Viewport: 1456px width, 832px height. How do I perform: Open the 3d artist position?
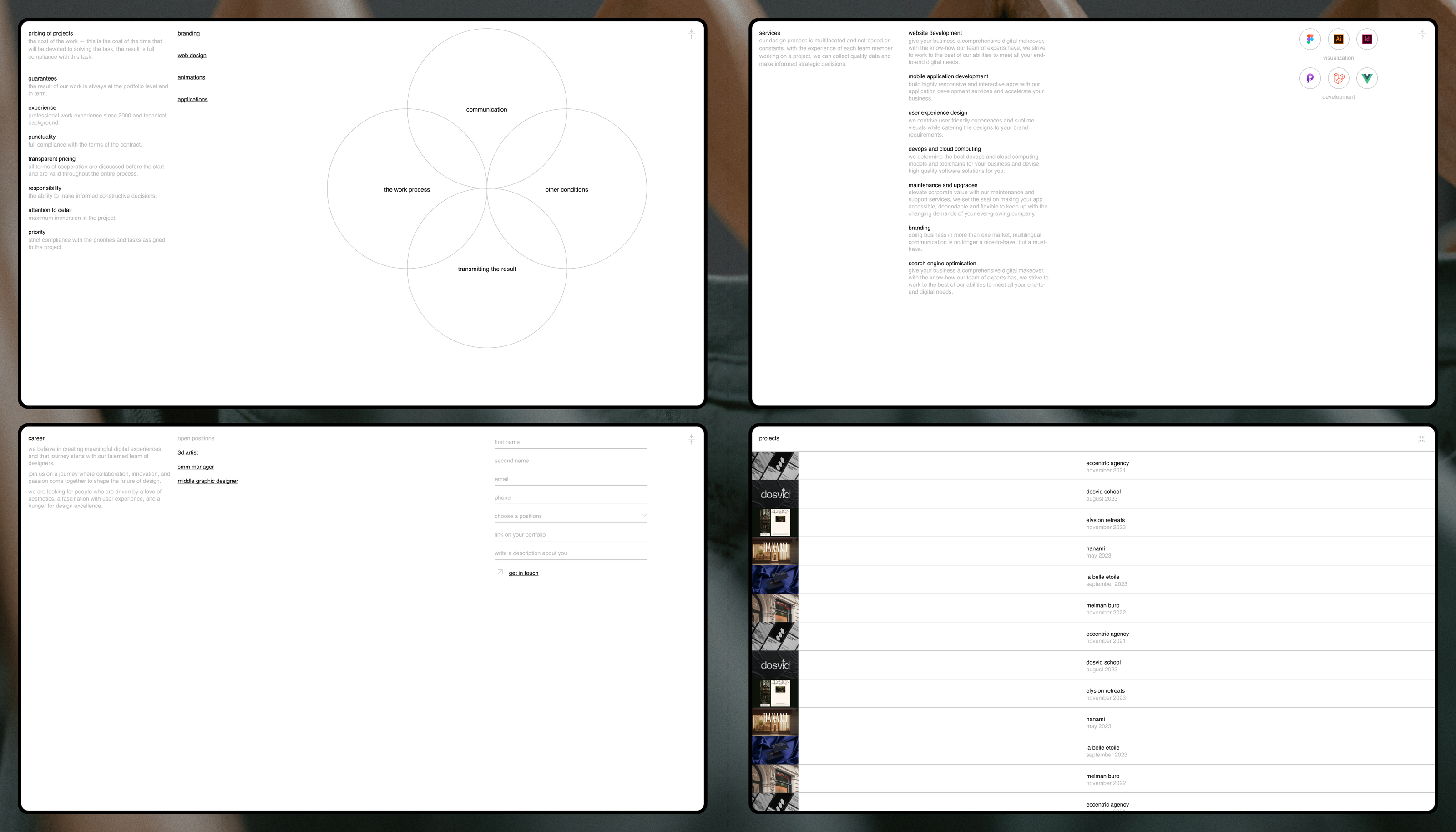point(187,452)
